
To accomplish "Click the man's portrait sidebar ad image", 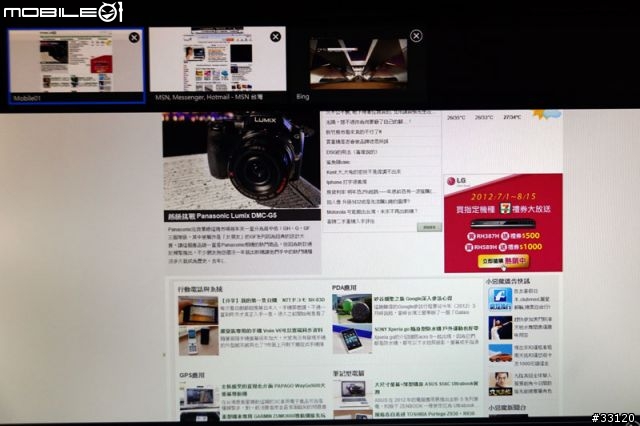I will tap(500, 384).
